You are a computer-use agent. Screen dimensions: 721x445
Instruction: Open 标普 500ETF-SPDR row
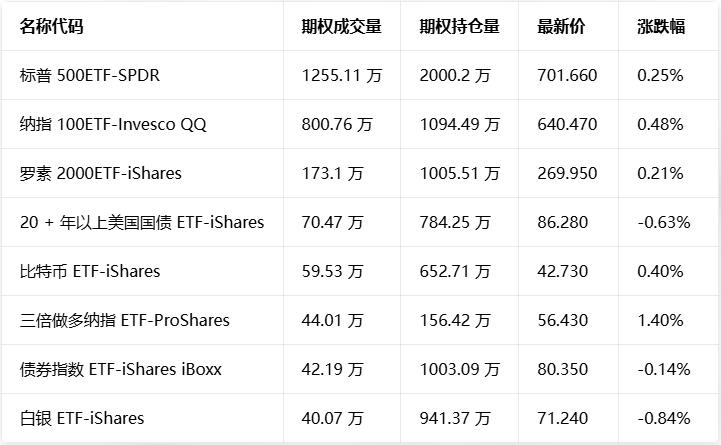(90, 76)
